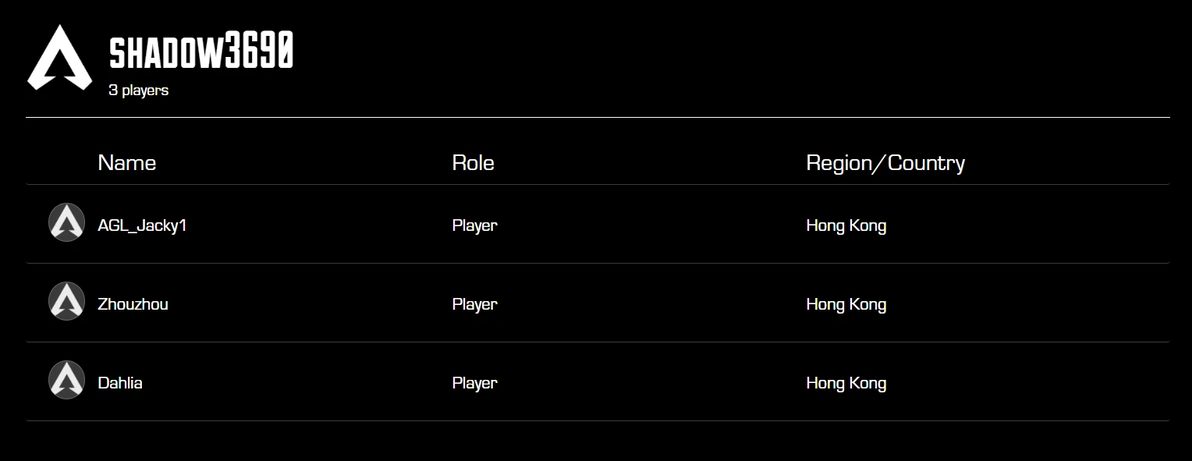Screen dimensions: 1192x461
Task: Click the Player role in Zhouzhou's row
Action: click(474, 304)
